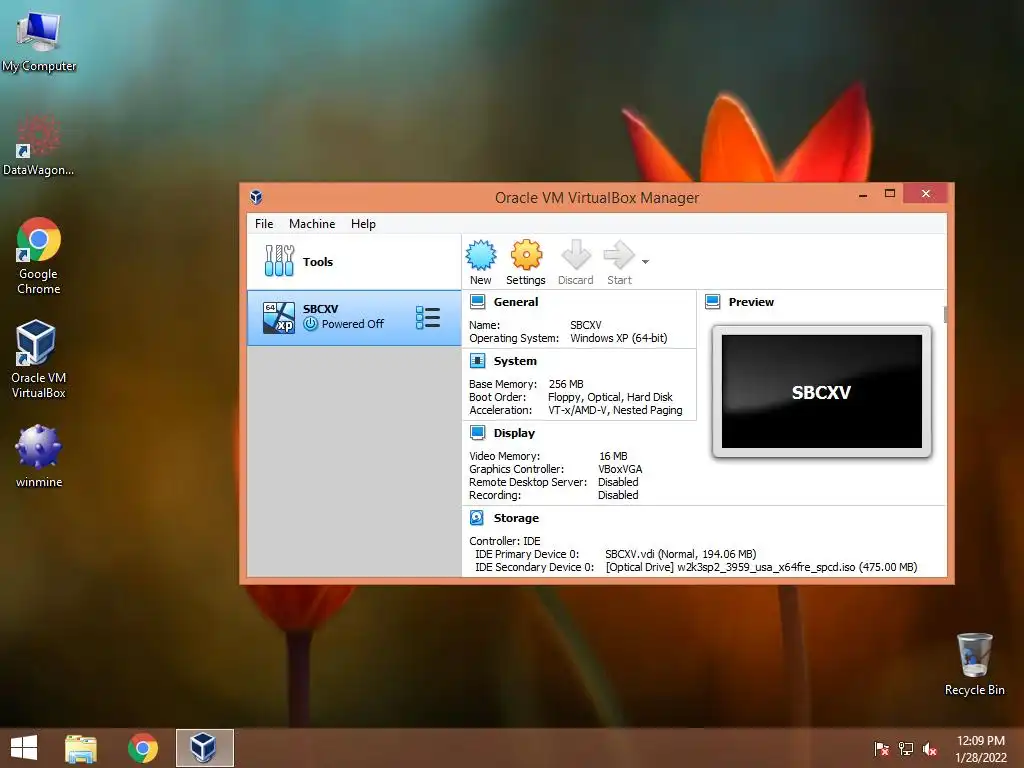Image resolution: width=1024 pixels, height=768 pixels.
Task: Click the network tray icon
Action: [906, 748]
